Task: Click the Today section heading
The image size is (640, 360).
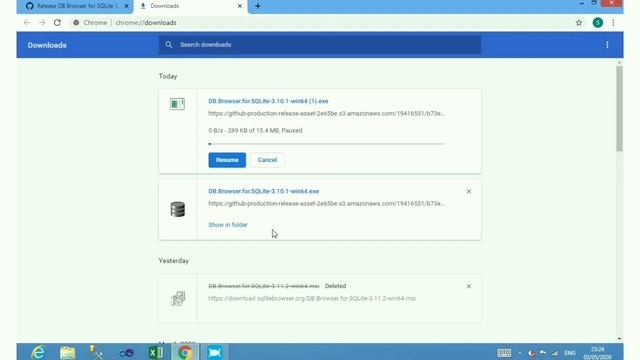Action: (168, 76)
